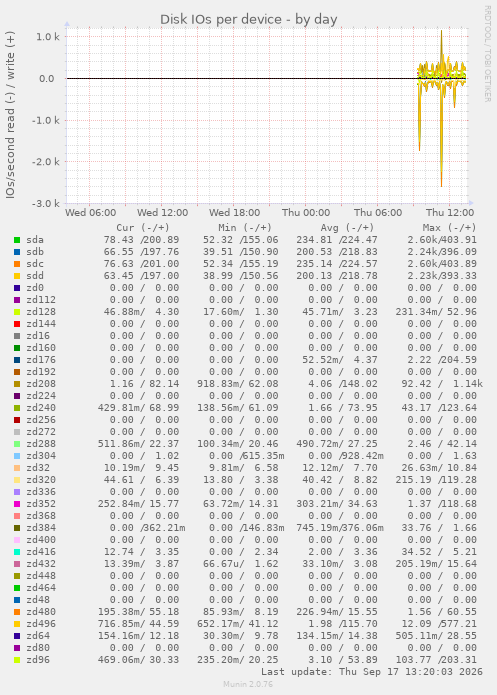
Task: Click the 'zd64' device label
Action: (x=38, y=636)
